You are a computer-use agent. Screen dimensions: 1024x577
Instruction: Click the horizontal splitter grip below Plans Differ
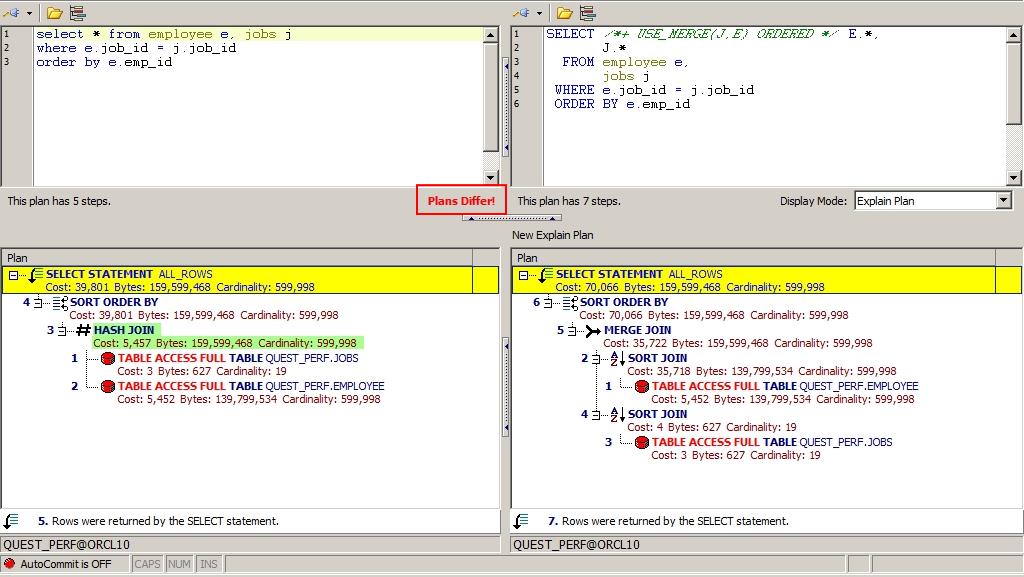tap(511, 218)
